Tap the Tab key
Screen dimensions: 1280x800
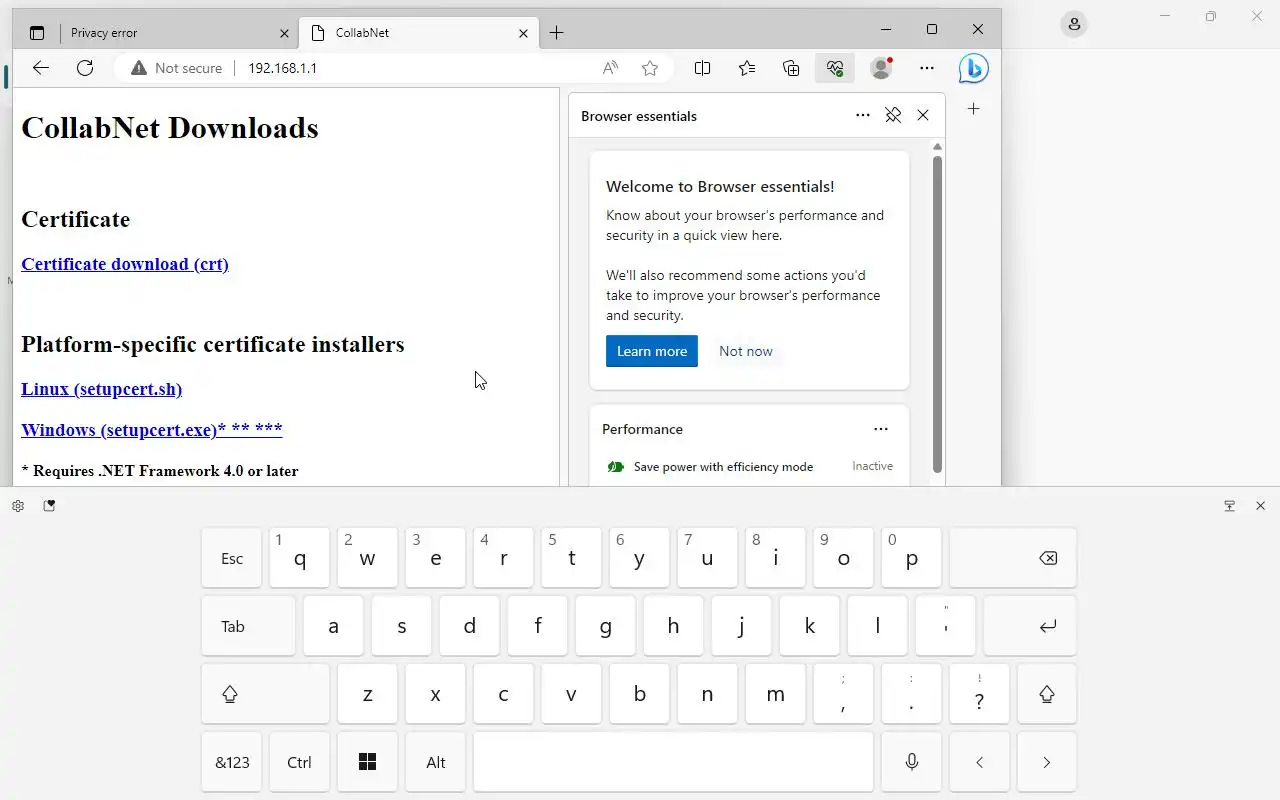pyautogui.click(x=249, y=626)
